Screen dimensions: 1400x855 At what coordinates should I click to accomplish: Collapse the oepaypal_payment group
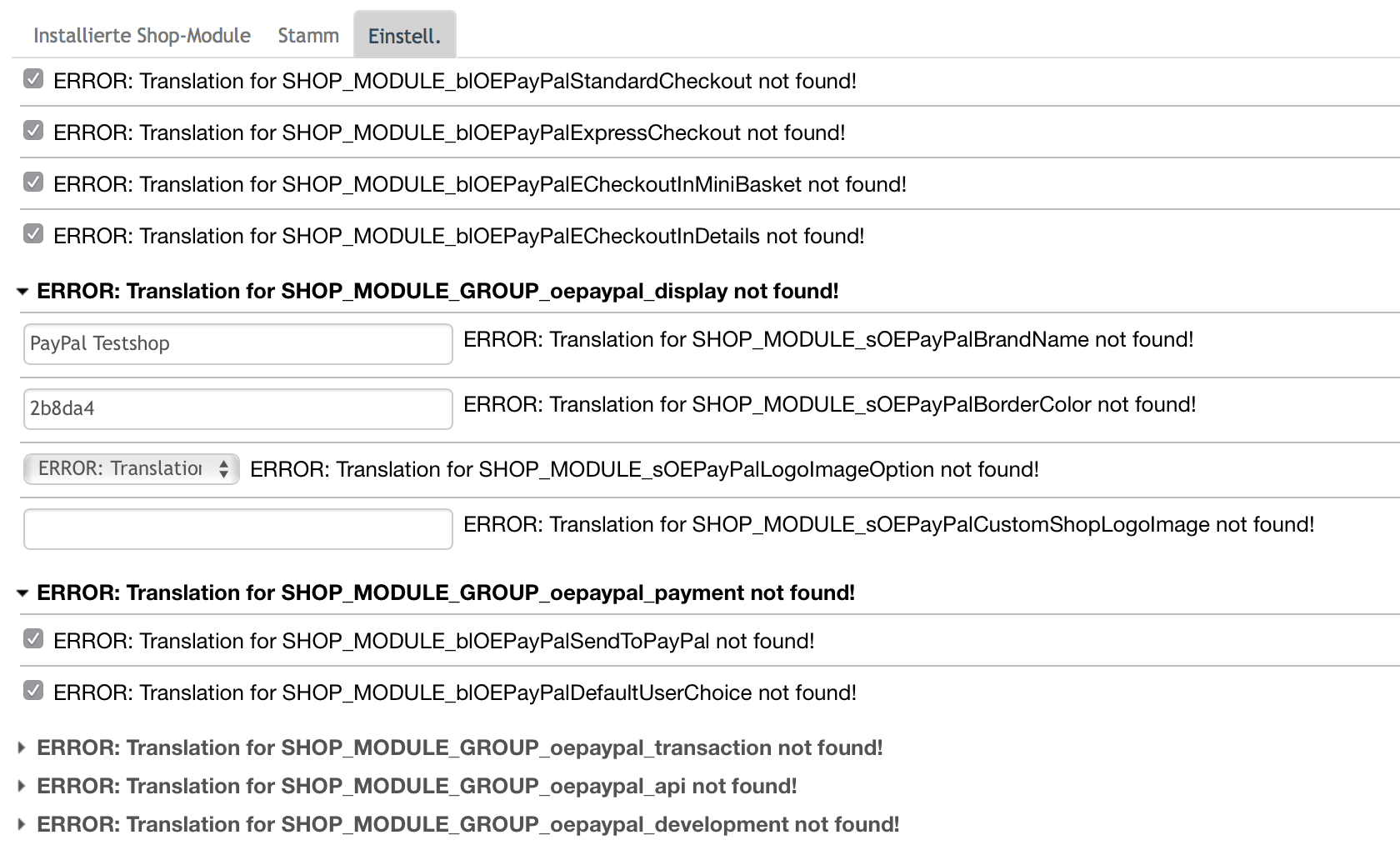point(22,593)
